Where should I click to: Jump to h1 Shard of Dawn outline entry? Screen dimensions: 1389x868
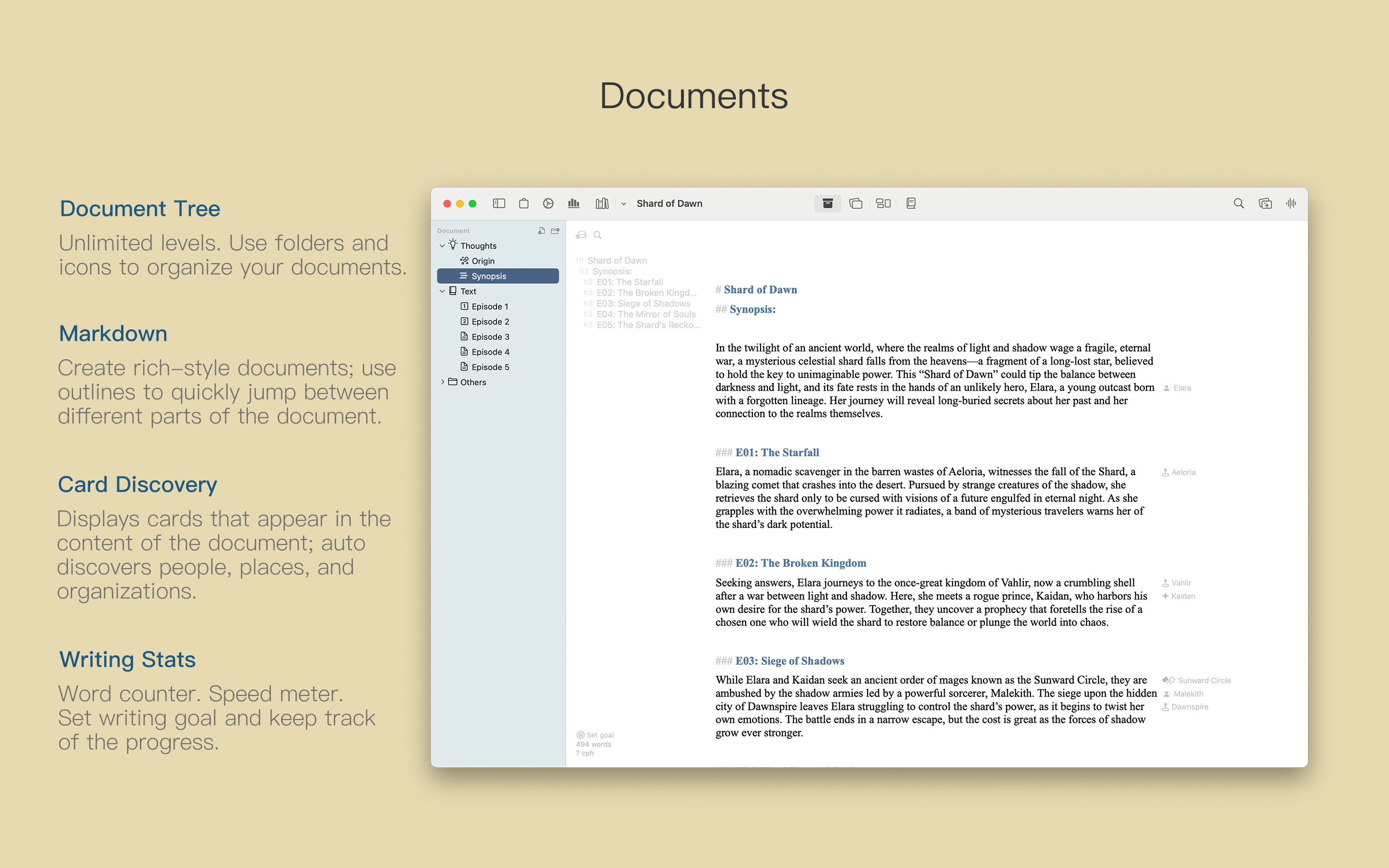[612, 260]
